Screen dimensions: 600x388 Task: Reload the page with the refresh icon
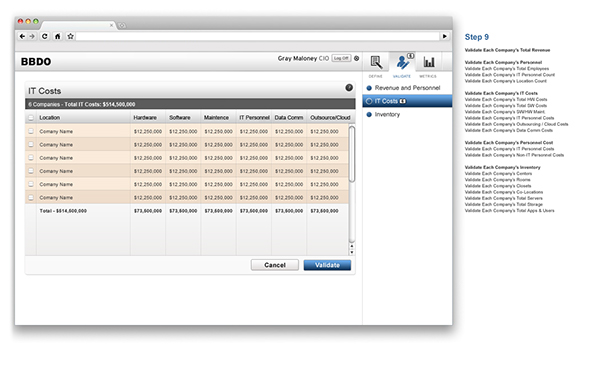coord(45,36)
